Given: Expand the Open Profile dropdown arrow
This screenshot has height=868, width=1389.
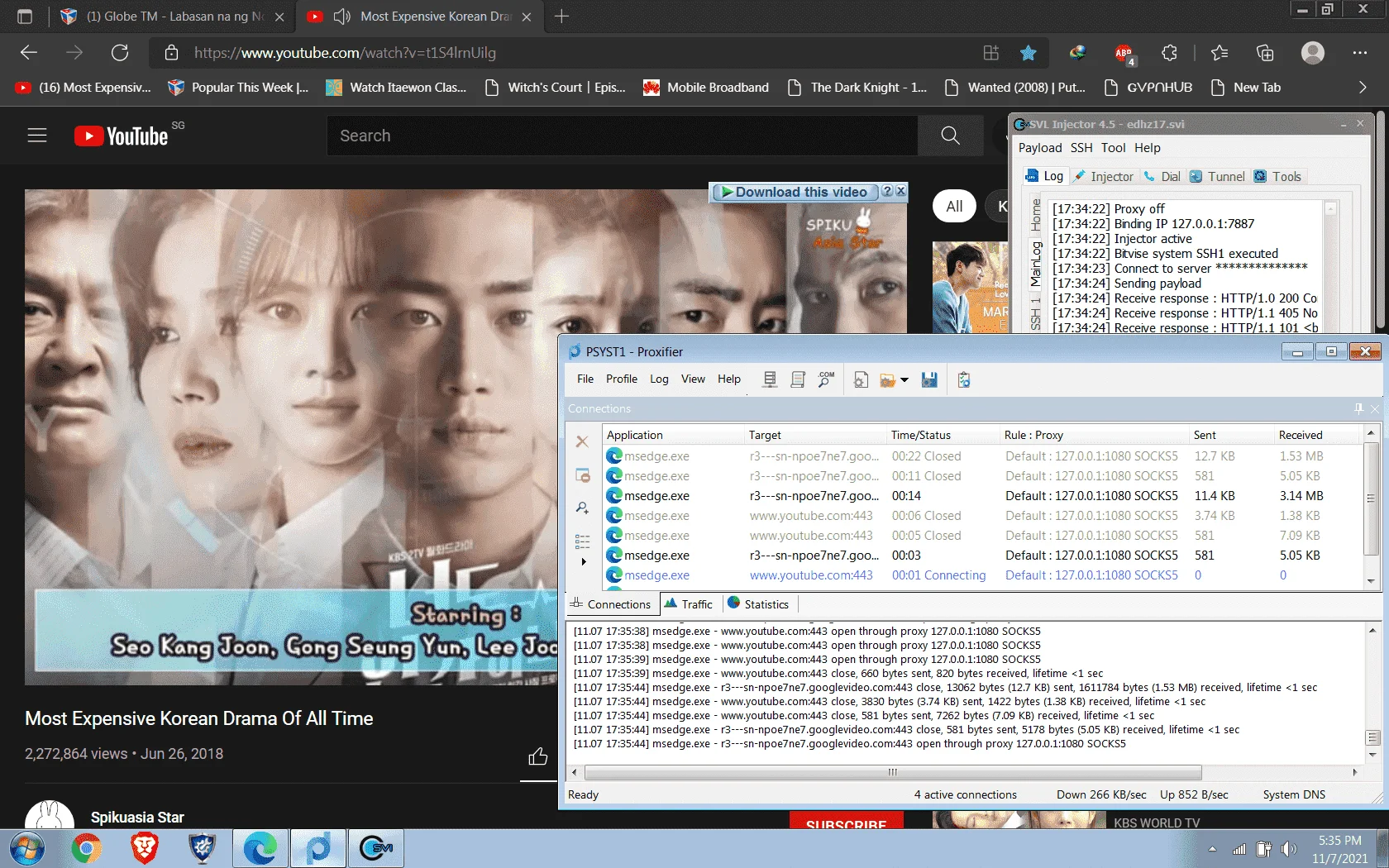Looking at the screenshot, I should pyautogui.click(x=905, y=380).
